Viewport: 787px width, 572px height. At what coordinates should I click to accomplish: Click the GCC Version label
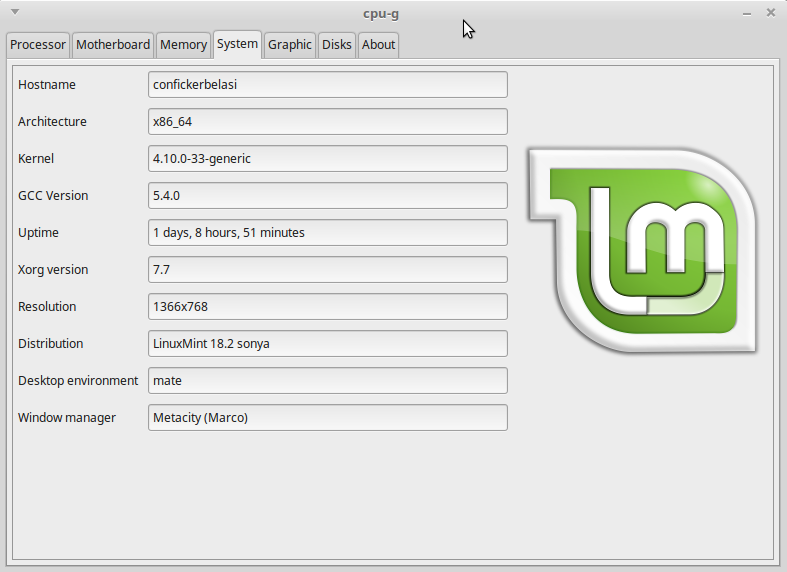pos(53,196)
